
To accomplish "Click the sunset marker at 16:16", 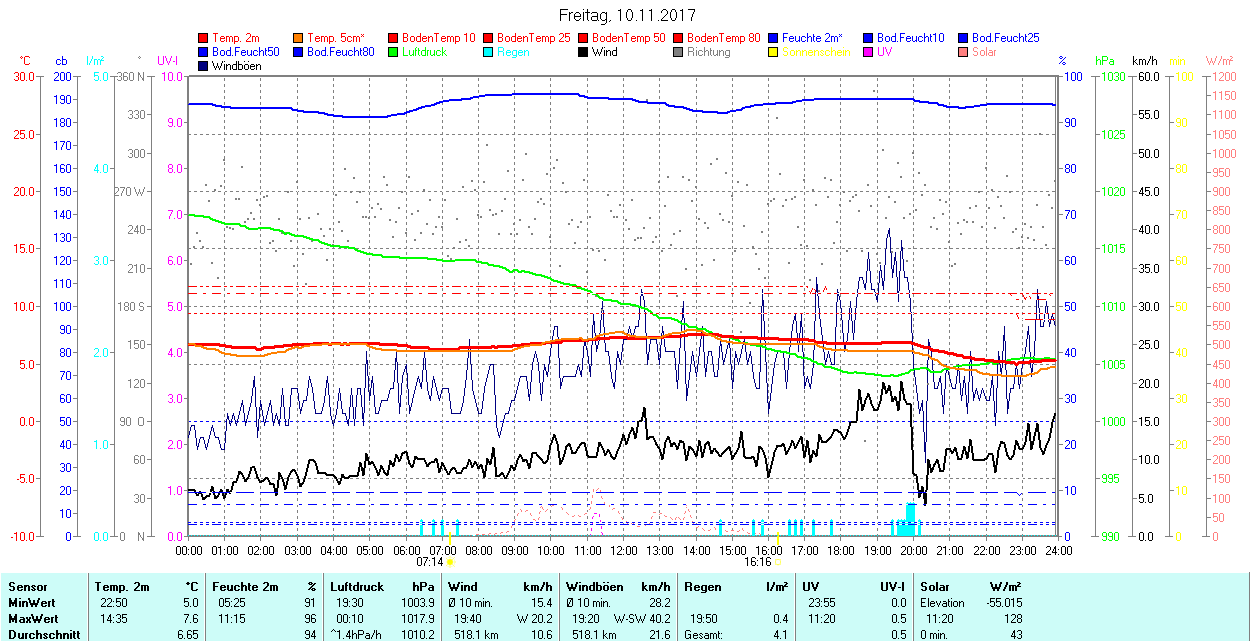I will (778, 562).
